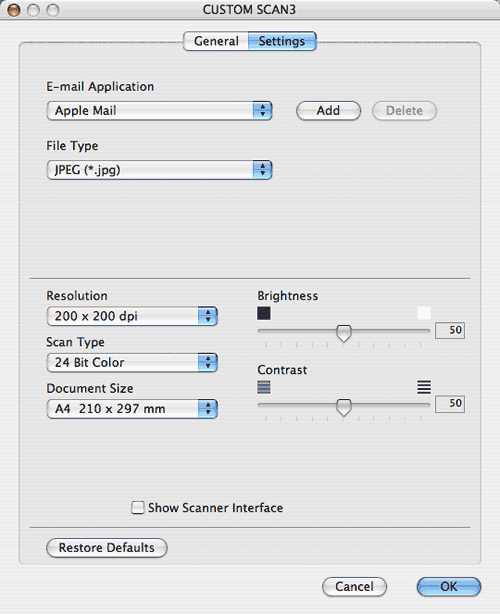The height and width of the screenshot is (614, 500).
Task: Click the bright white brightness icon
Action: [x=424, y=313]
